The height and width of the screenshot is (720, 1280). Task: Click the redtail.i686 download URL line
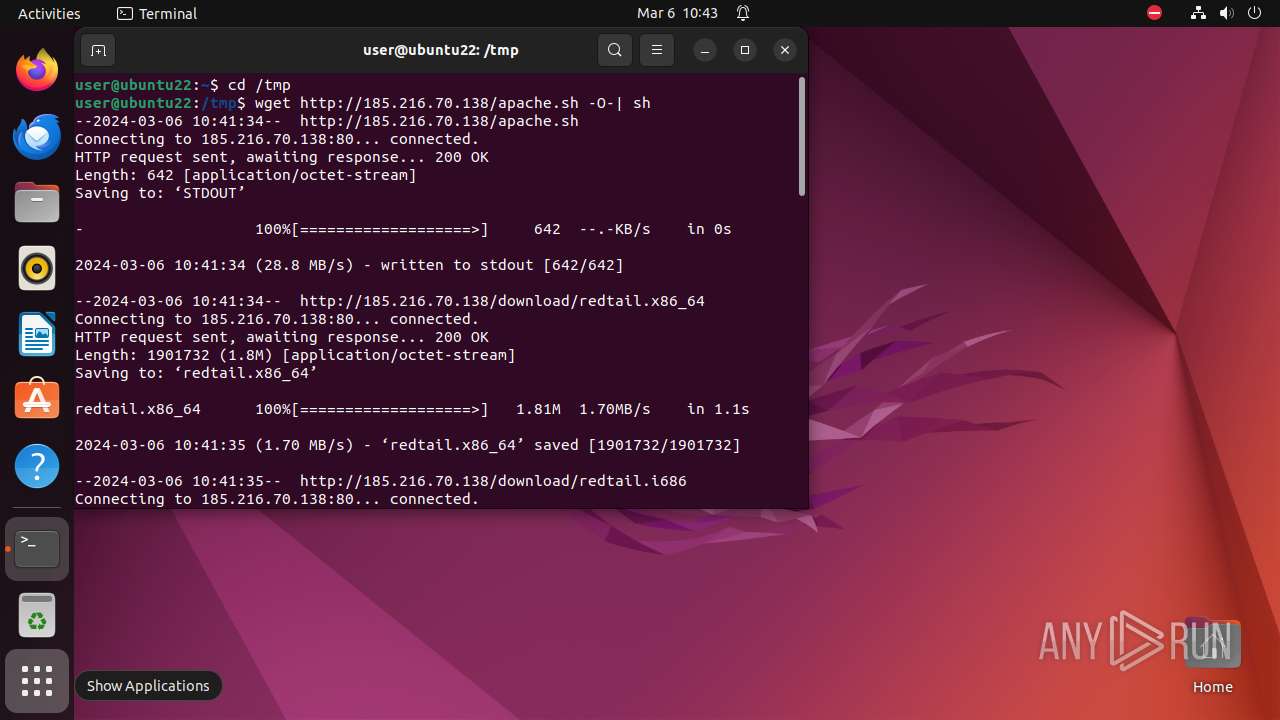click(x=381, y=481)
